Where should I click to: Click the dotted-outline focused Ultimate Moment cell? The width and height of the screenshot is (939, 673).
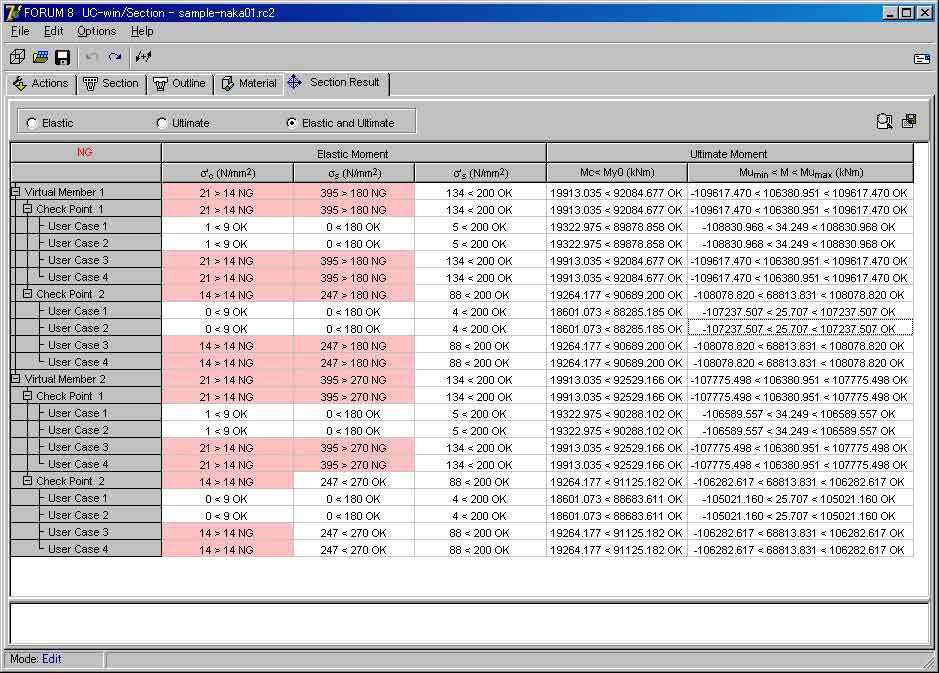[800, 328]
